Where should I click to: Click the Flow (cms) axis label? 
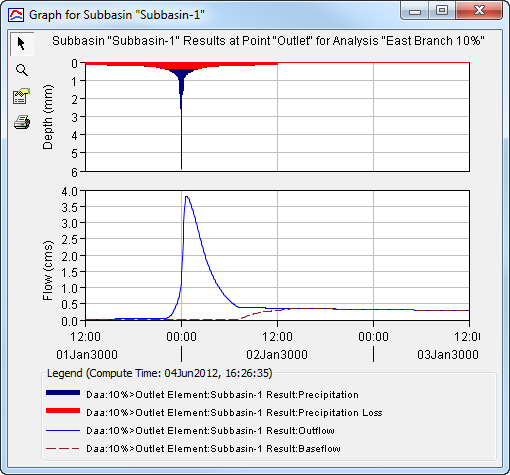coord(48,270)
